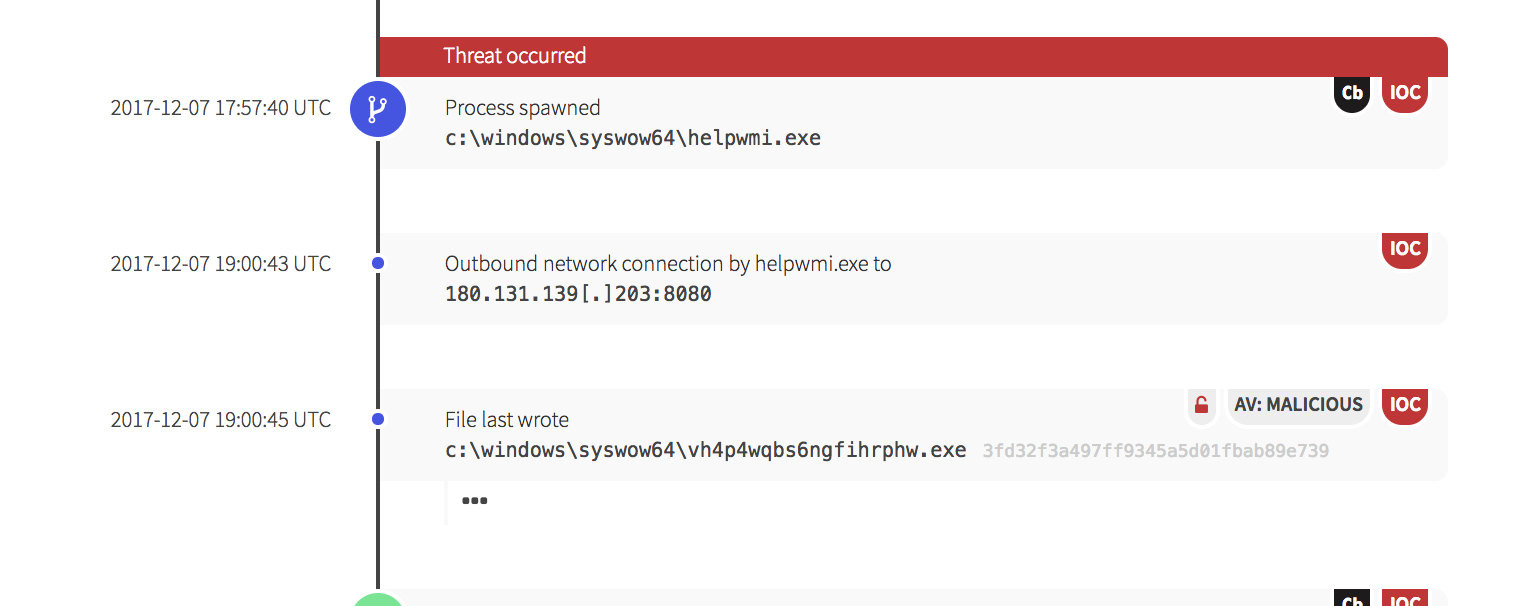Click the IOC badge on outbound network connection
The image size is (1530, 606).
(x=1405, y=249)
